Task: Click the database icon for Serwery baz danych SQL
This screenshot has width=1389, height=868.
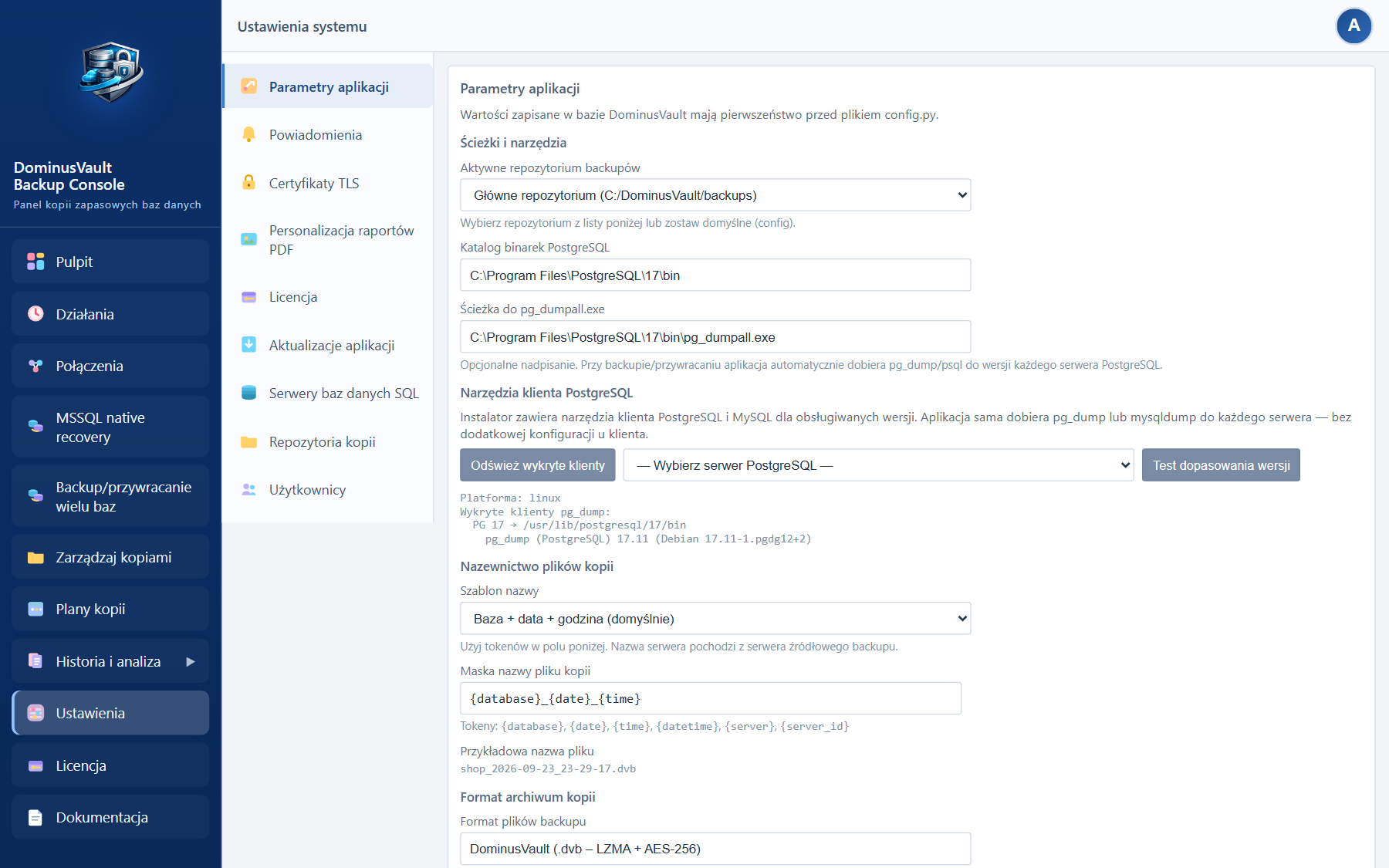Action: (x=248, y=393)
